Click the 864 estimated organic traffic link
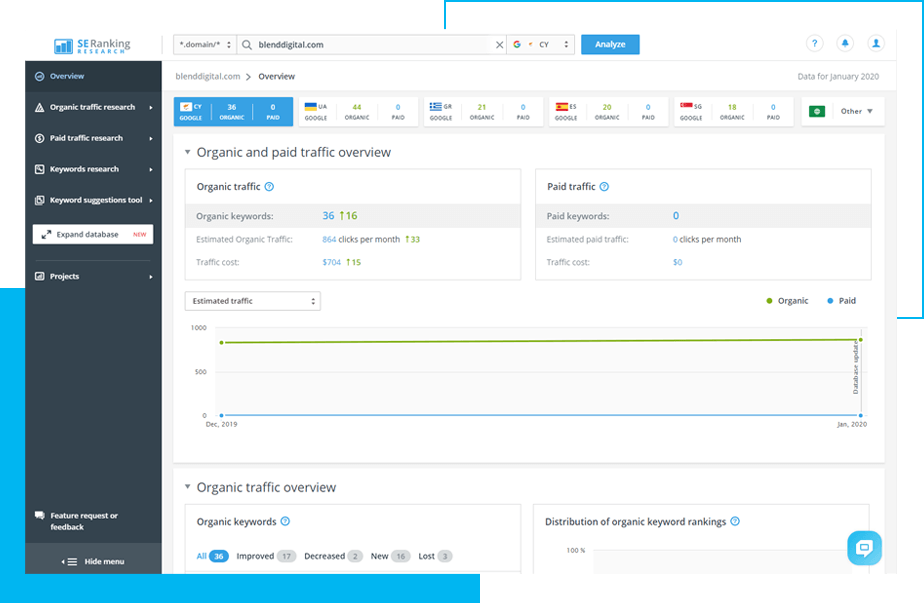This screenshot has height=603, width=924. [x=329, y=239]
